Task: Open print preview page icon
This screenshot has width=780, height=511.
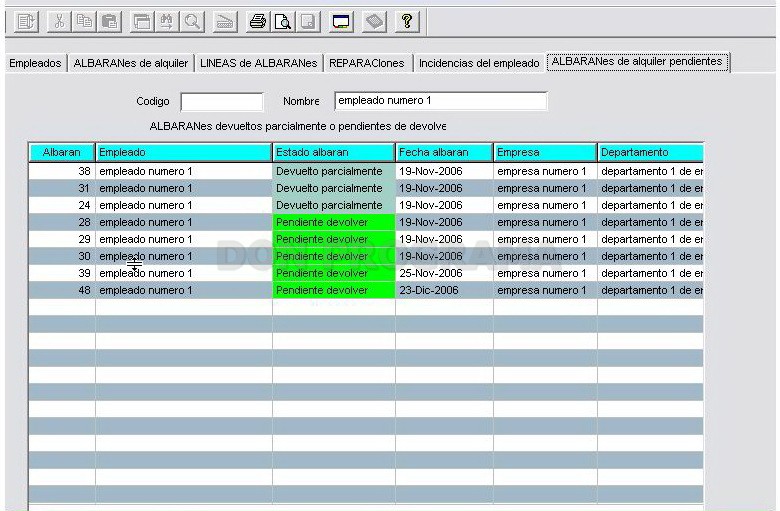Action: pos(283,22)
